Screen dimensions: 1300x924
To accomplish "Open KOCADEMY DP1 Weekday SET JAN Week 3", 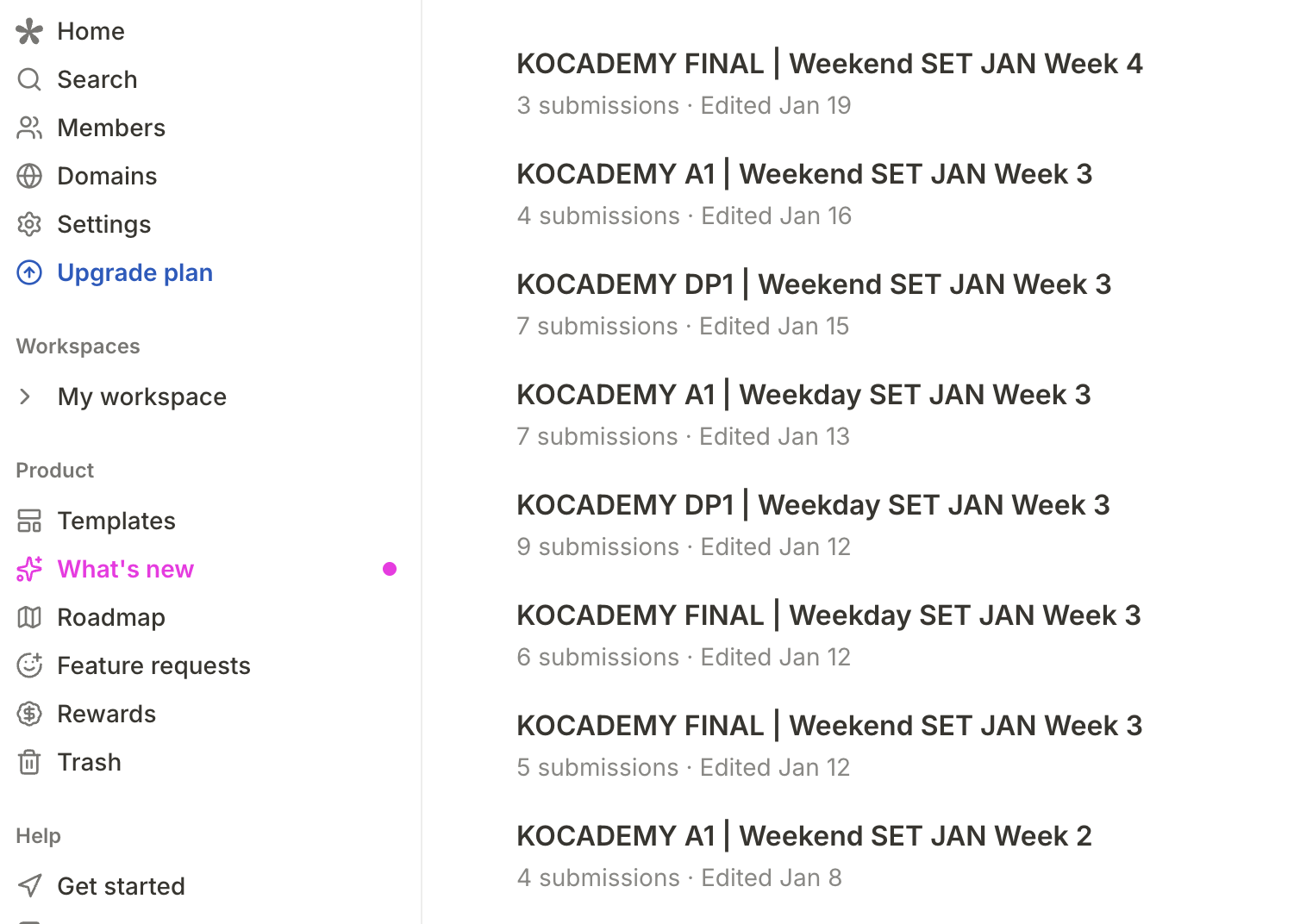I will 813,506.
